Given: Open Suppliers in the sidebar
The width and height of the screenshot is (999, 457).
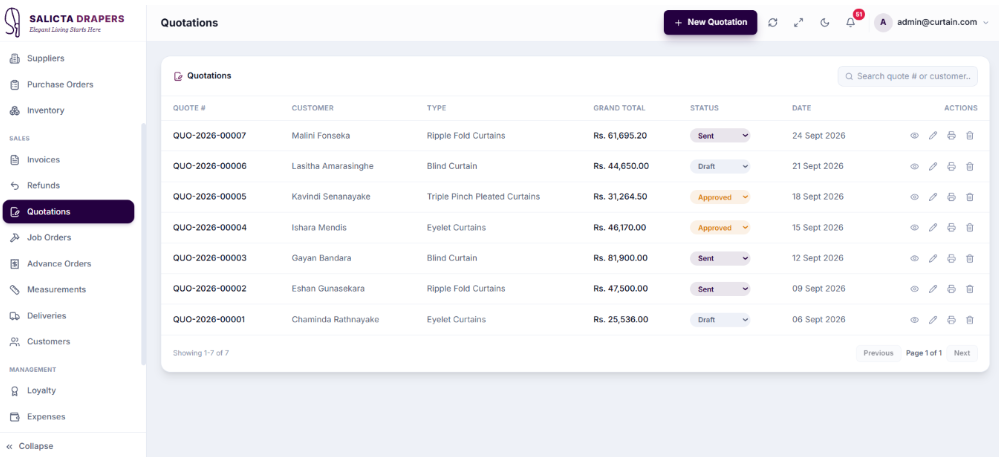Looking at the screenshot, I should [x=68, y=59].
